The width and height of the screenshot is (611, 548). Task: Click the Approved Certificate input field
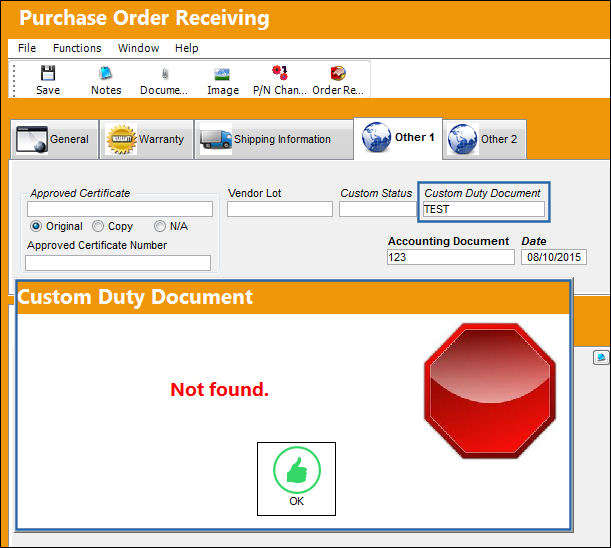pyautogui.click(x=120, y=209)
